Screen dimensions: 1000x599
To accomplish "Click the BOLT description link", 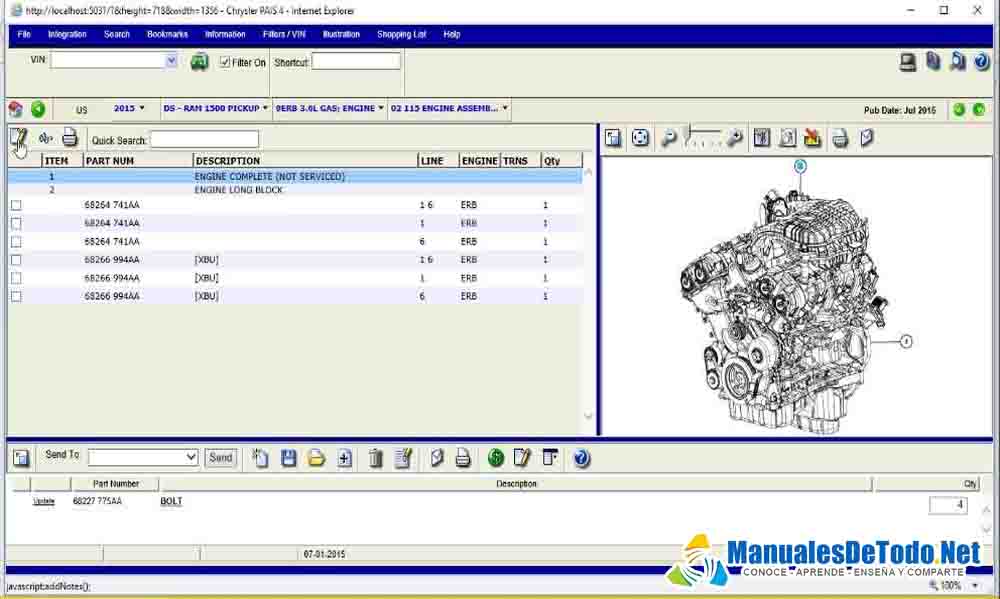I will [171, 501].
